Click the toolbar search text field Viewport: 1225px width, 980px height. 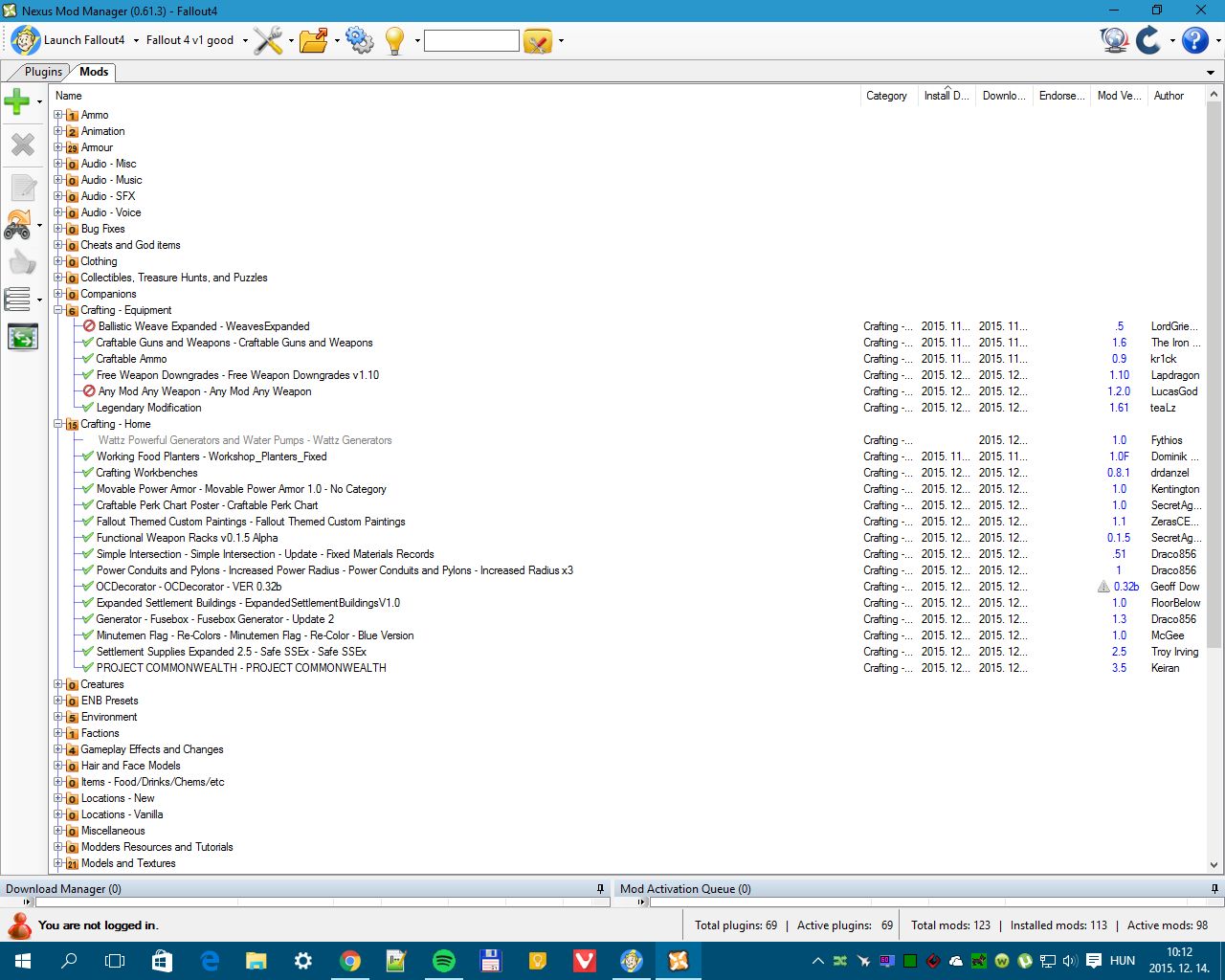click(x=471, y=40)
